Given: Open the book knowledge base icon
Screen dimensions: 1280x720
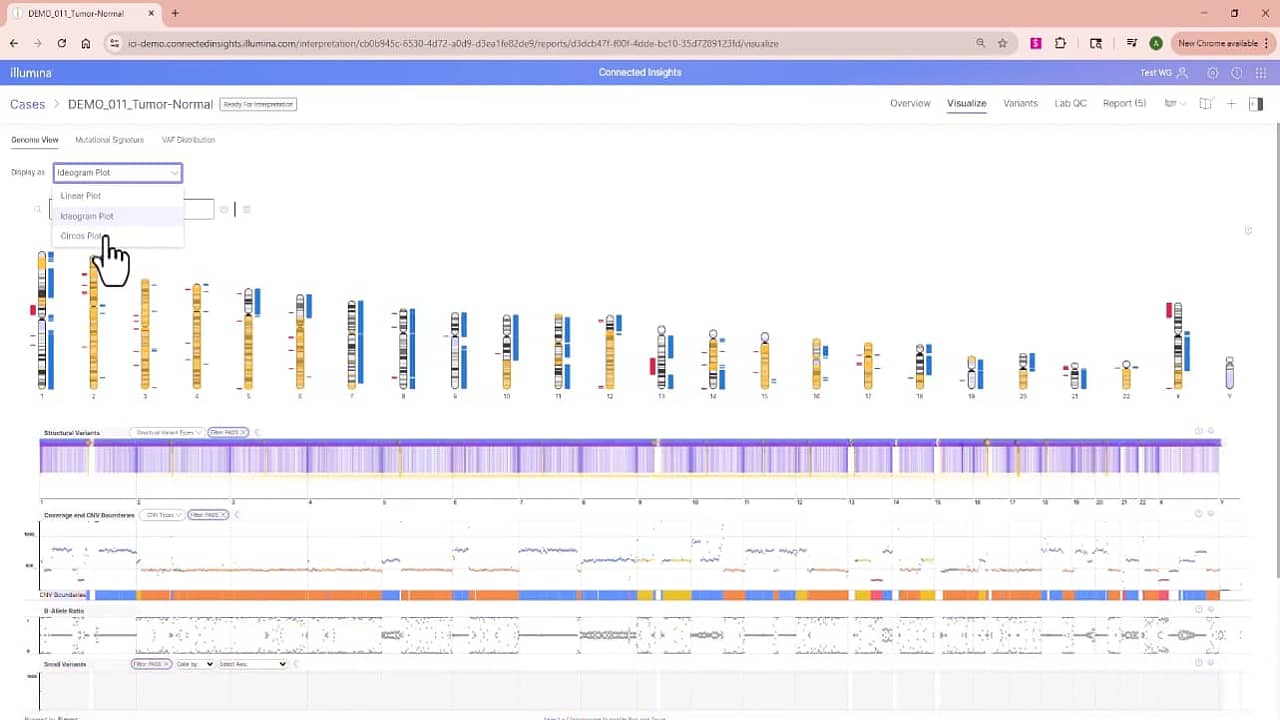Looking at the screenshot, I should click(1206, 104).
